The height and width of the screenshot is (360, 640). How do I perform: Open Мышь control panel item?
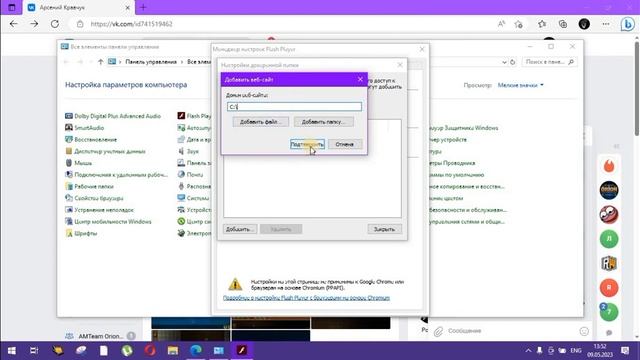[x=78, y=163]
